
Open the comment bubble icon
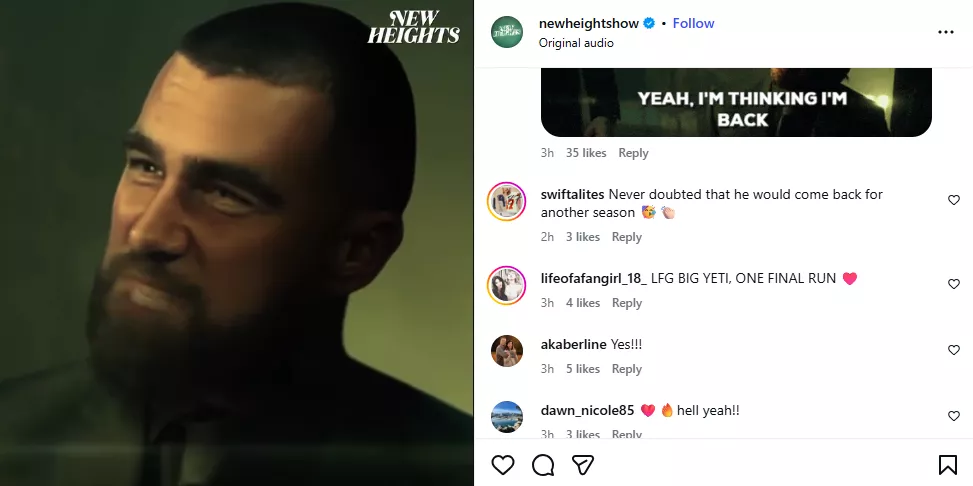pos(543,465)
